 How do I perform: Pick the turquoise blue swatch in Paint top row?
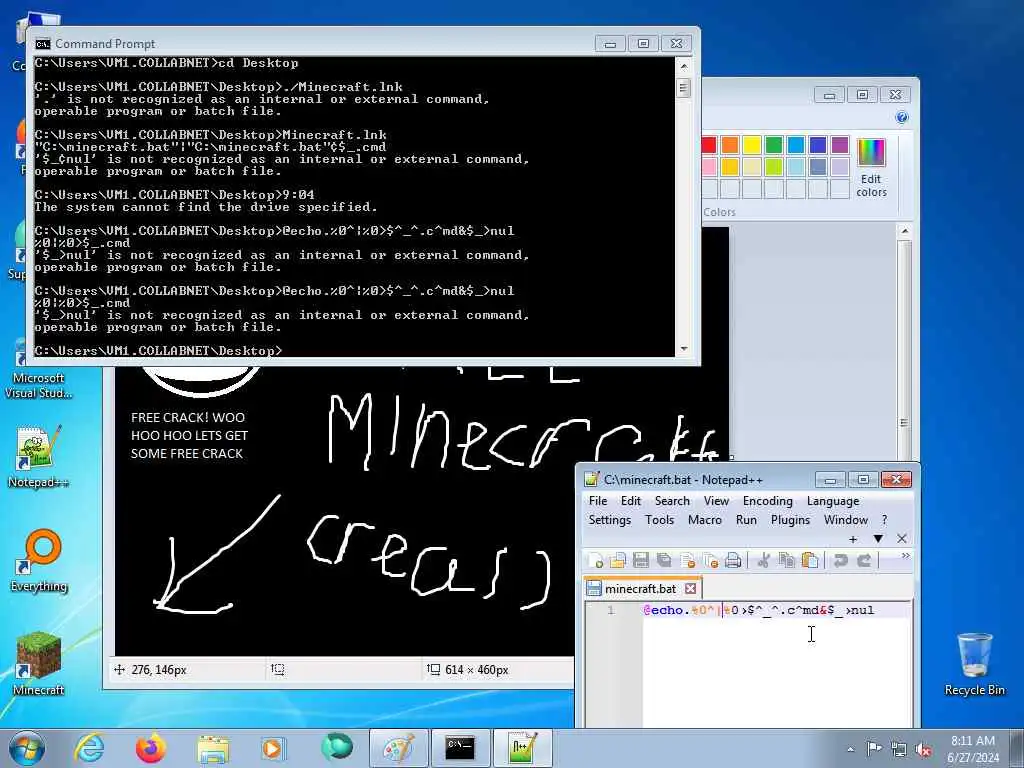795,144
